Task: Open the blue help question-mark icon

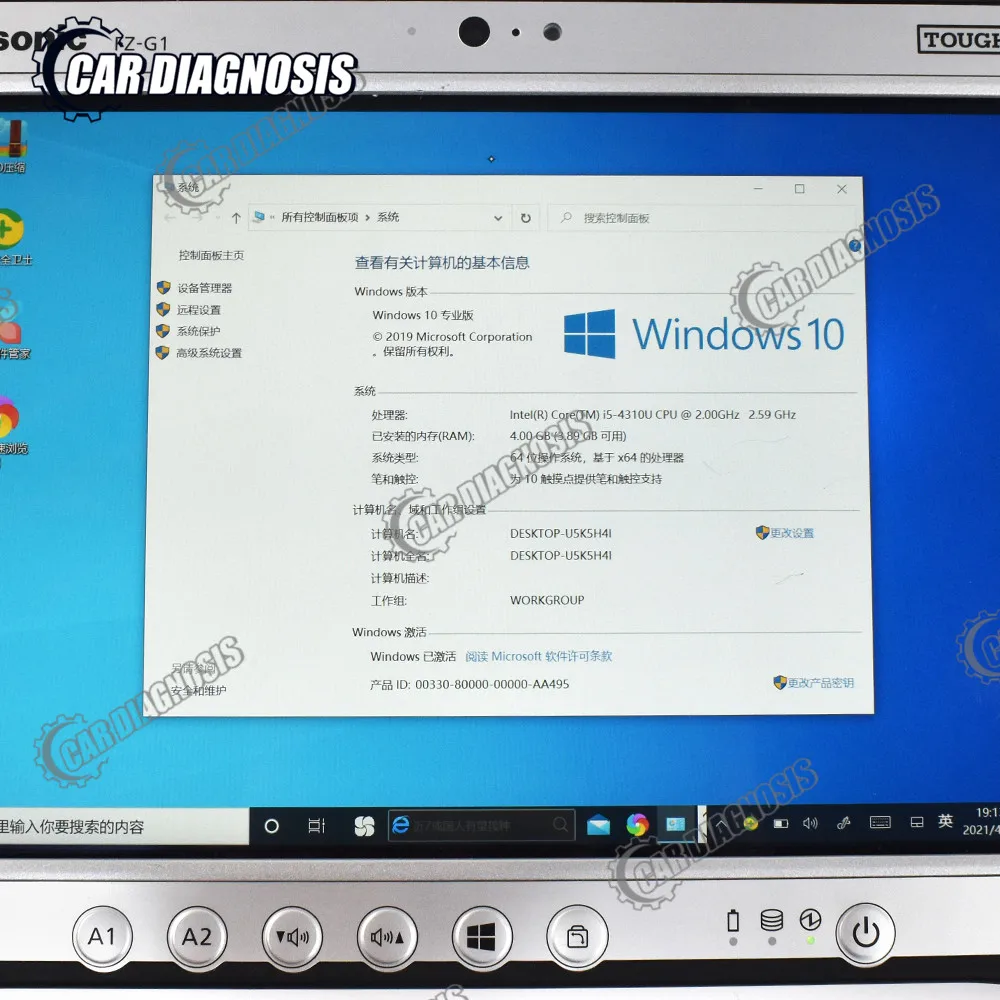Action: 855,246
